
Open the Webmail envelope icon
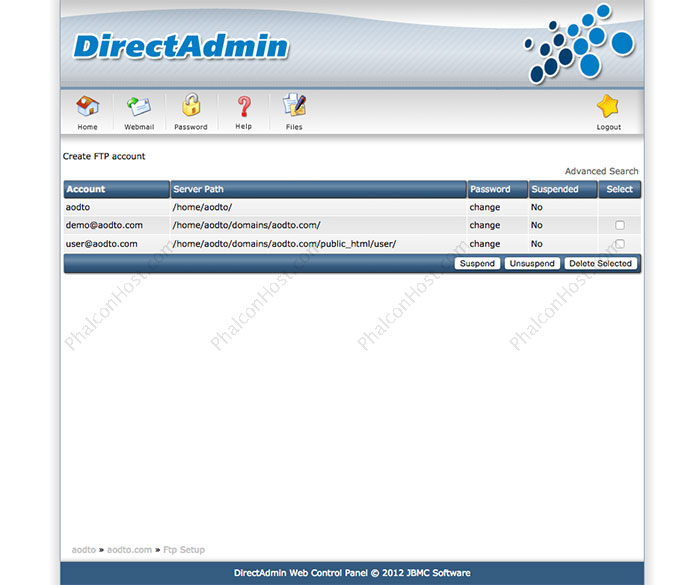[x=139, y=106]
